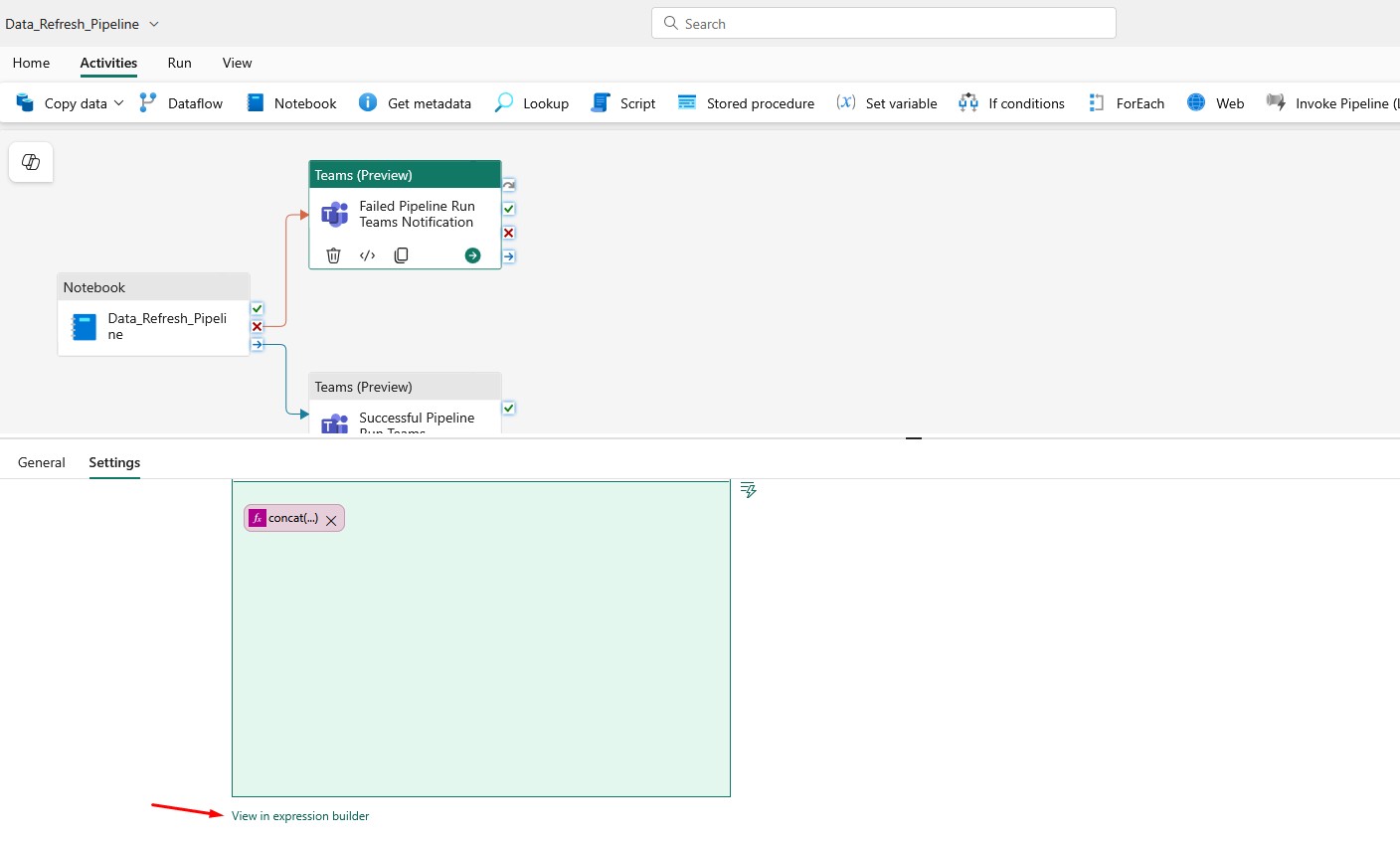This screenshot has height=841, width=1400.
Task: Remove the concat(...) expression chip
Action: pyautogui.click(x=331, y=520)
